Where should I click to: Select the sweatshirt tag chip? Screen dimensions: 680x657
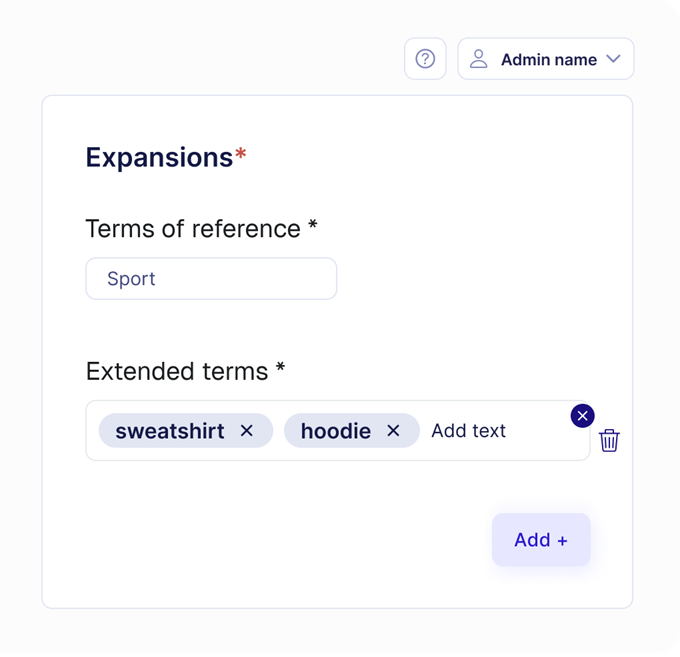point(170,431)
